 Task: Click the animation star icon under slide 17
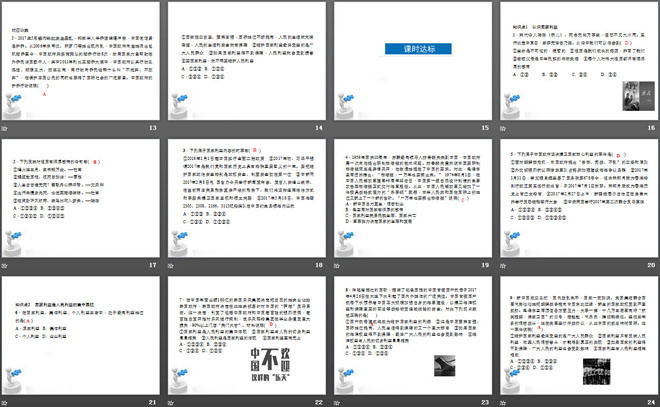[5, 266]
